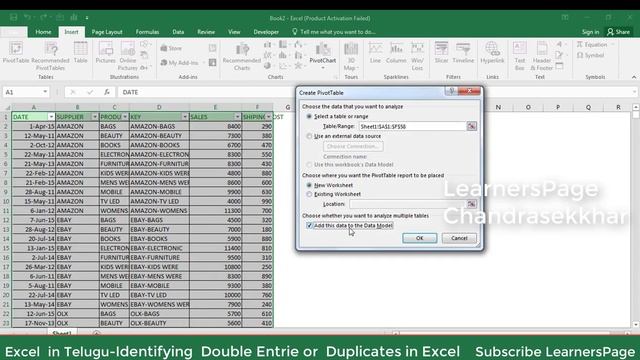
Task: Insert a Symbol
Action: (591, 55)
